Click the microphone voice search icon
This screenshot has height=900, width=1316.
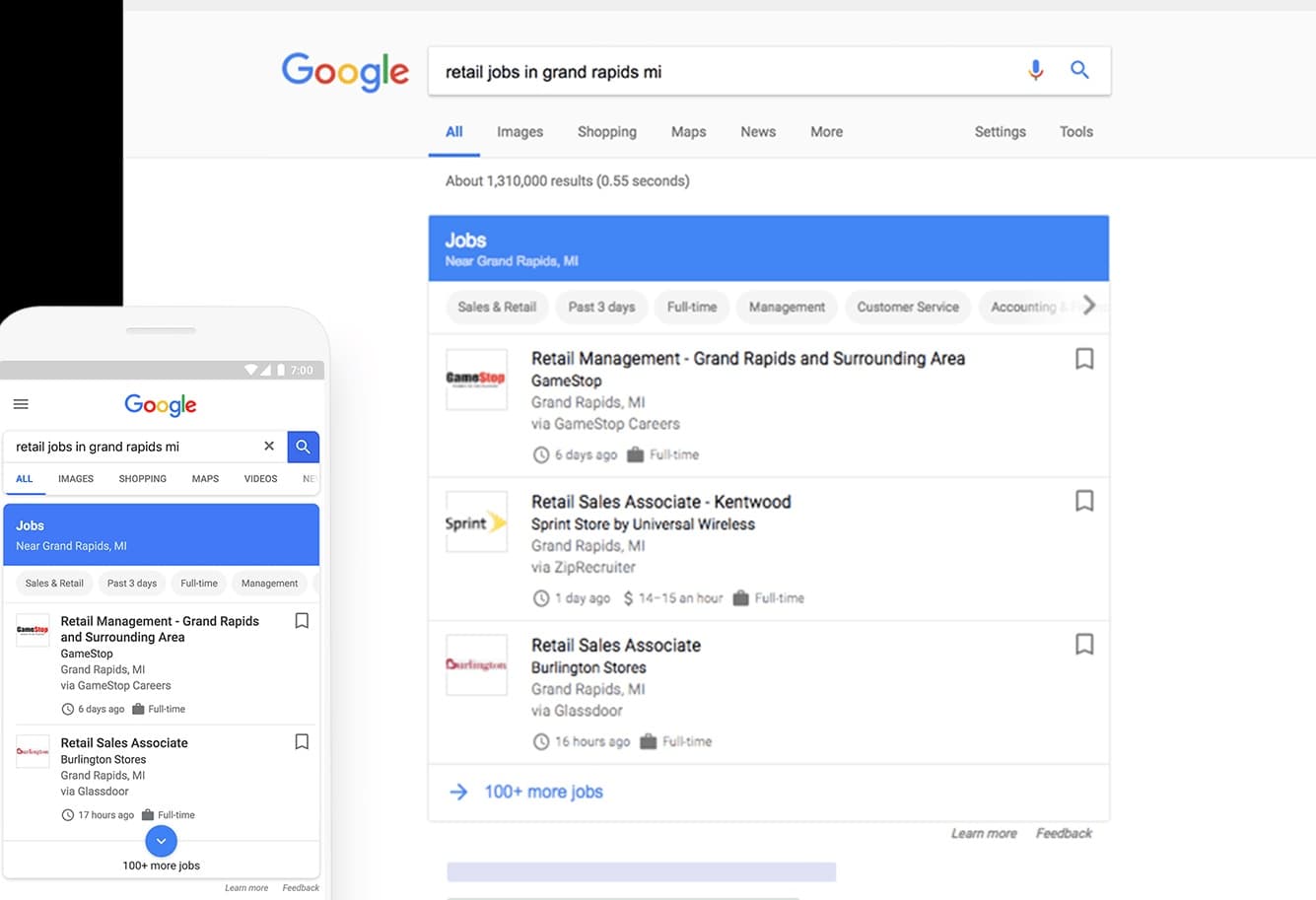pyautogui.click(x=1035, y=71)
